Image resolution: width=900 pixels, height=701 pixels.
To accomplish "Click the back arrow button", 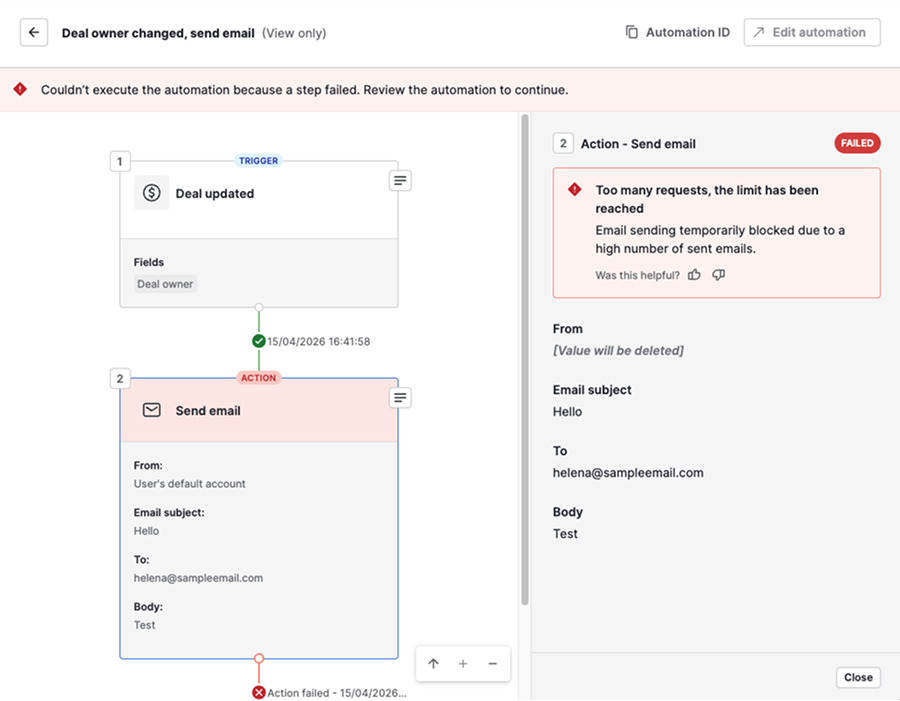I will tap(34, 33).
